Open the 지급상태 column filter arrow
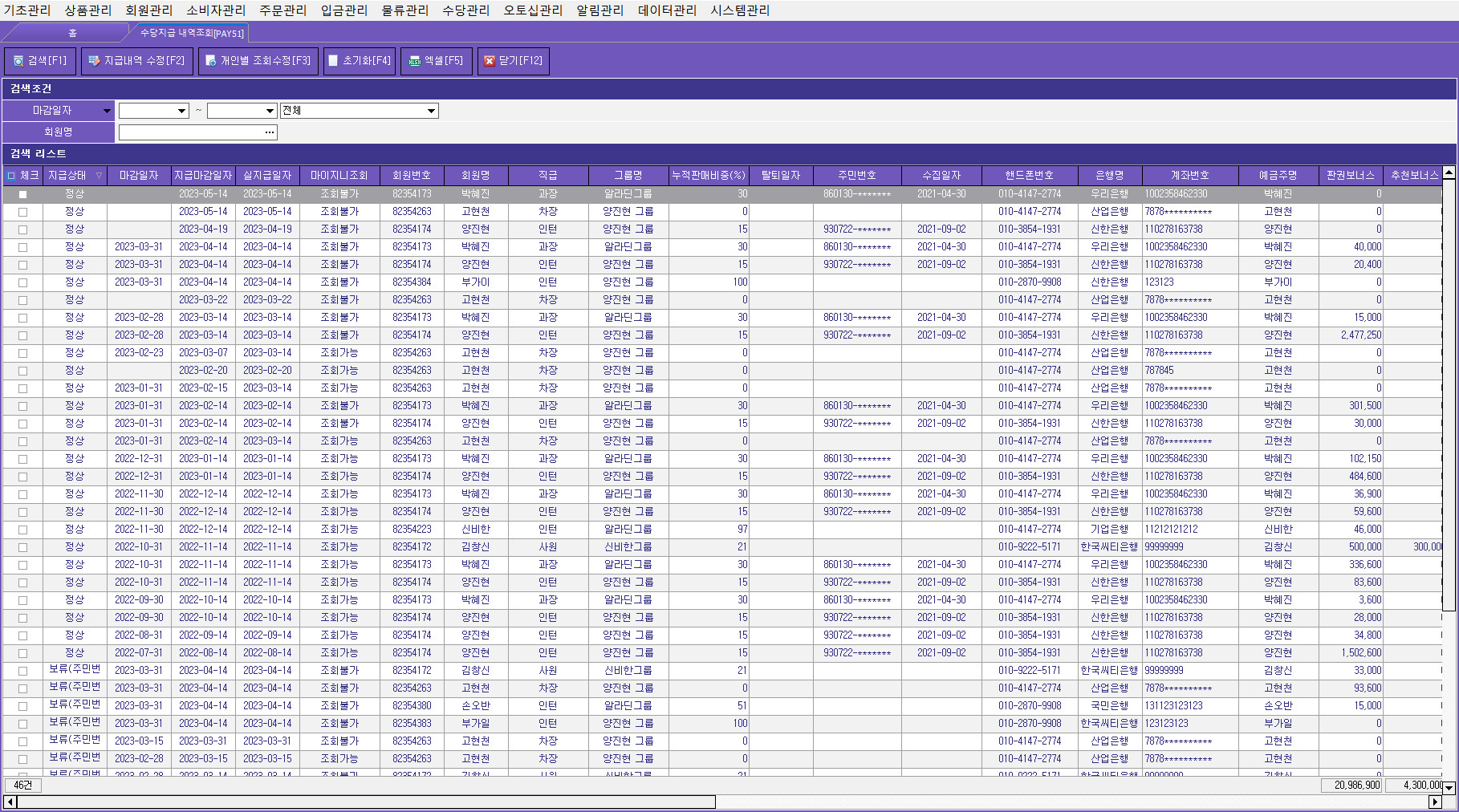Viewport: 1459px width, 812px height. [x=100, y=176]
